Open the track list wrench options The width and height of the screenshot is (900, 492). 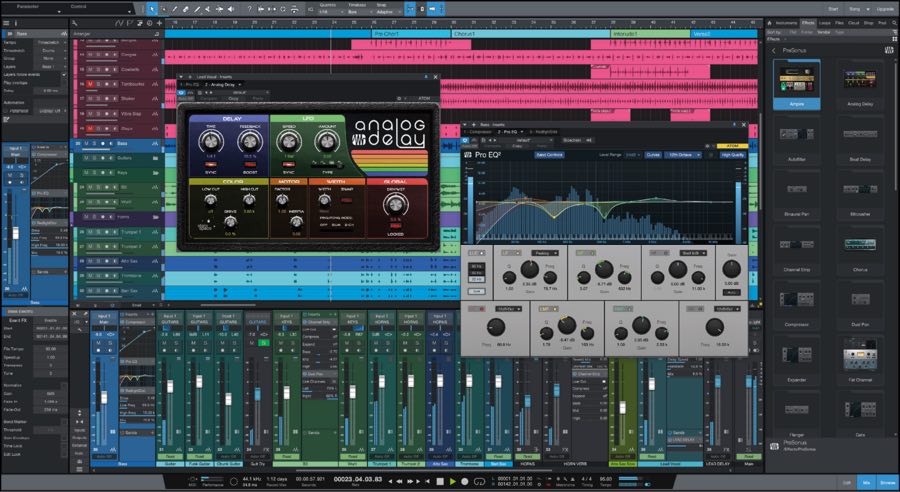pyautogui.click(x=75, y=24)
